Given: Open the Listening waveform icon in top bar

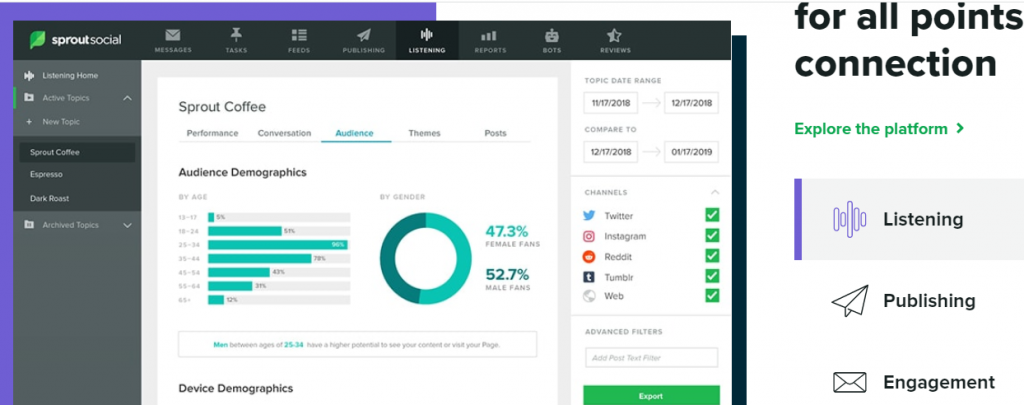Looking at the screenshot, I should pyautogui.click(x=427, y=35).
